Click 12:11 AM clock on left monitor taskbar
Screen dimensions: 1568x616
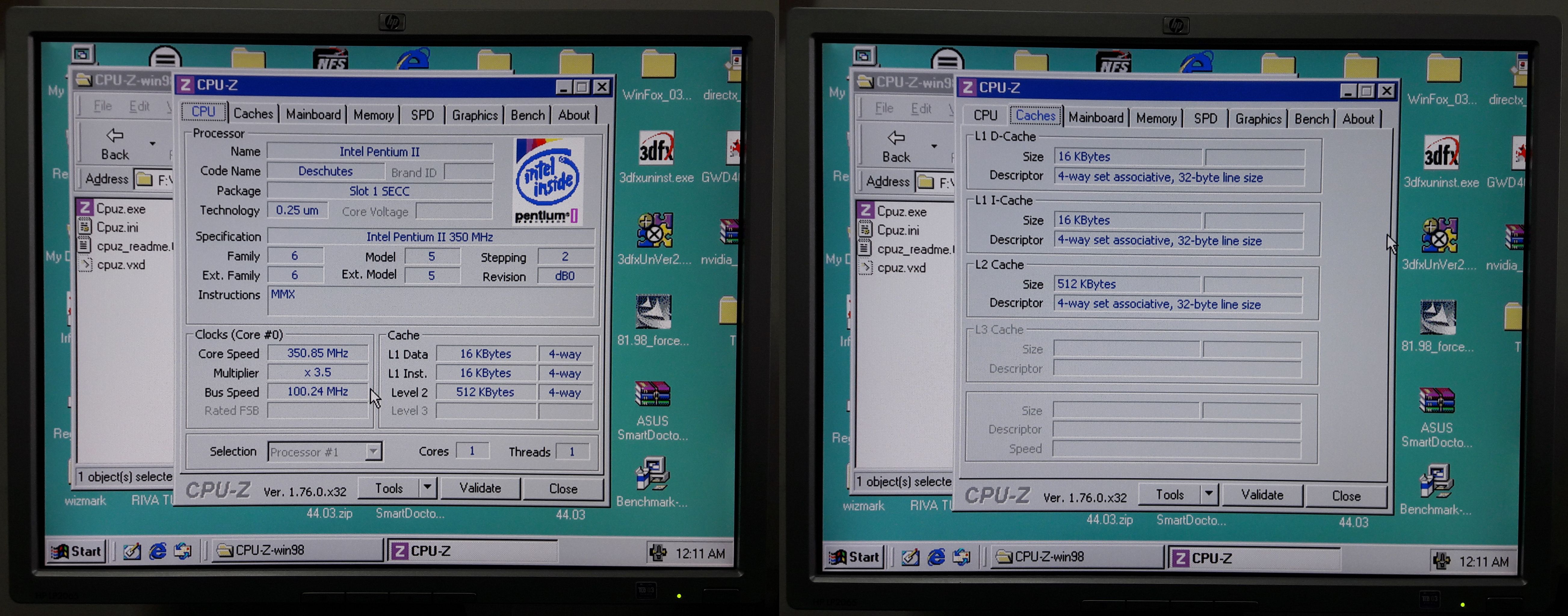(700, 553)
